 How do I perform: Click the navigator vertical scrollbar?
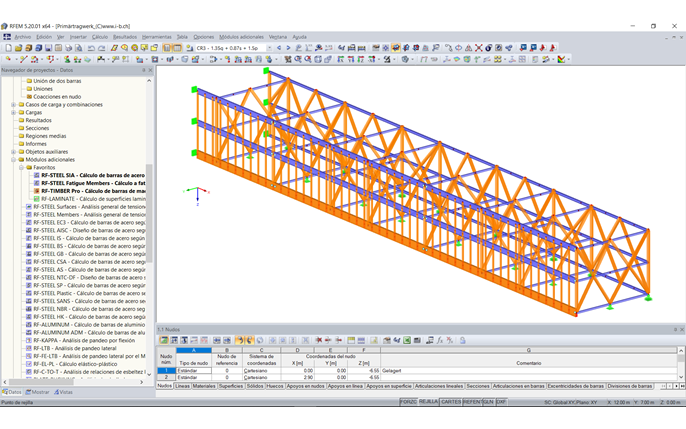coord(149,213)
